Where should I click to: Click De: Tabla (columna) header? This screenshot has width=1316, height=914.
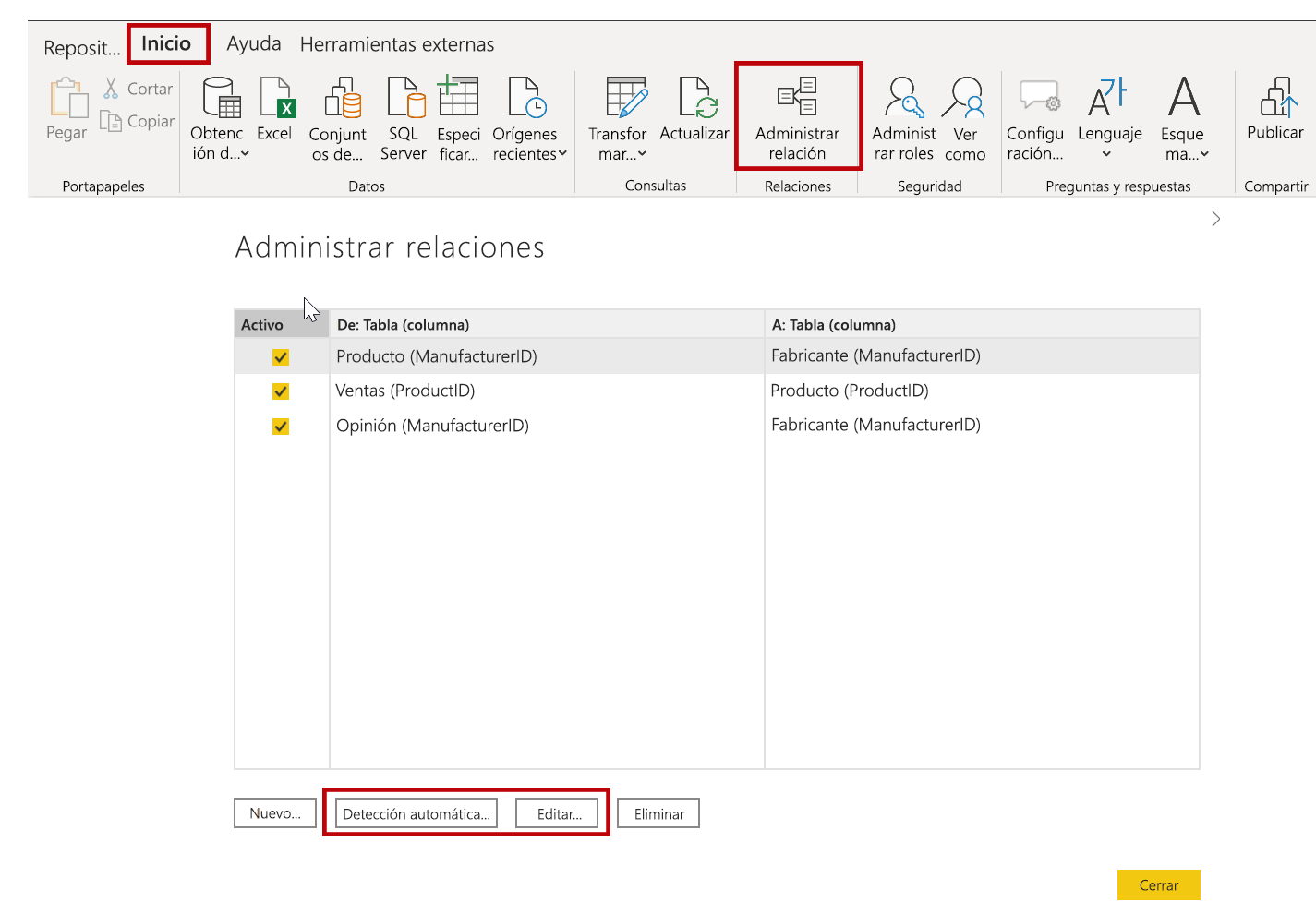tap(547, 324)
